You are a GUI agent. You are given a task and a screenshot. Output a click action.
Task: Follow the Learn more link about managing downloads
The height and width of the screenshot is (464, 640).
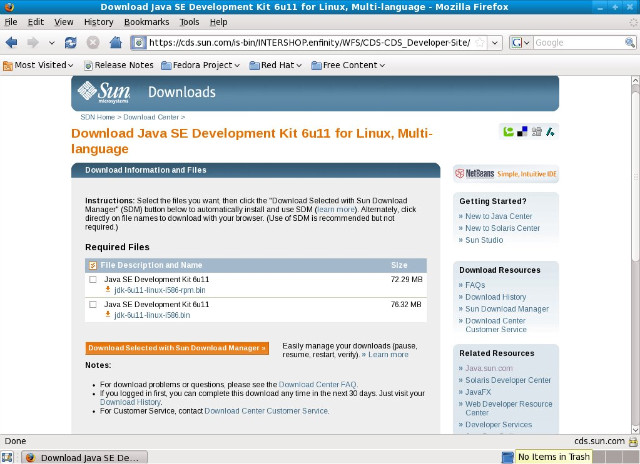click(388, 355)
